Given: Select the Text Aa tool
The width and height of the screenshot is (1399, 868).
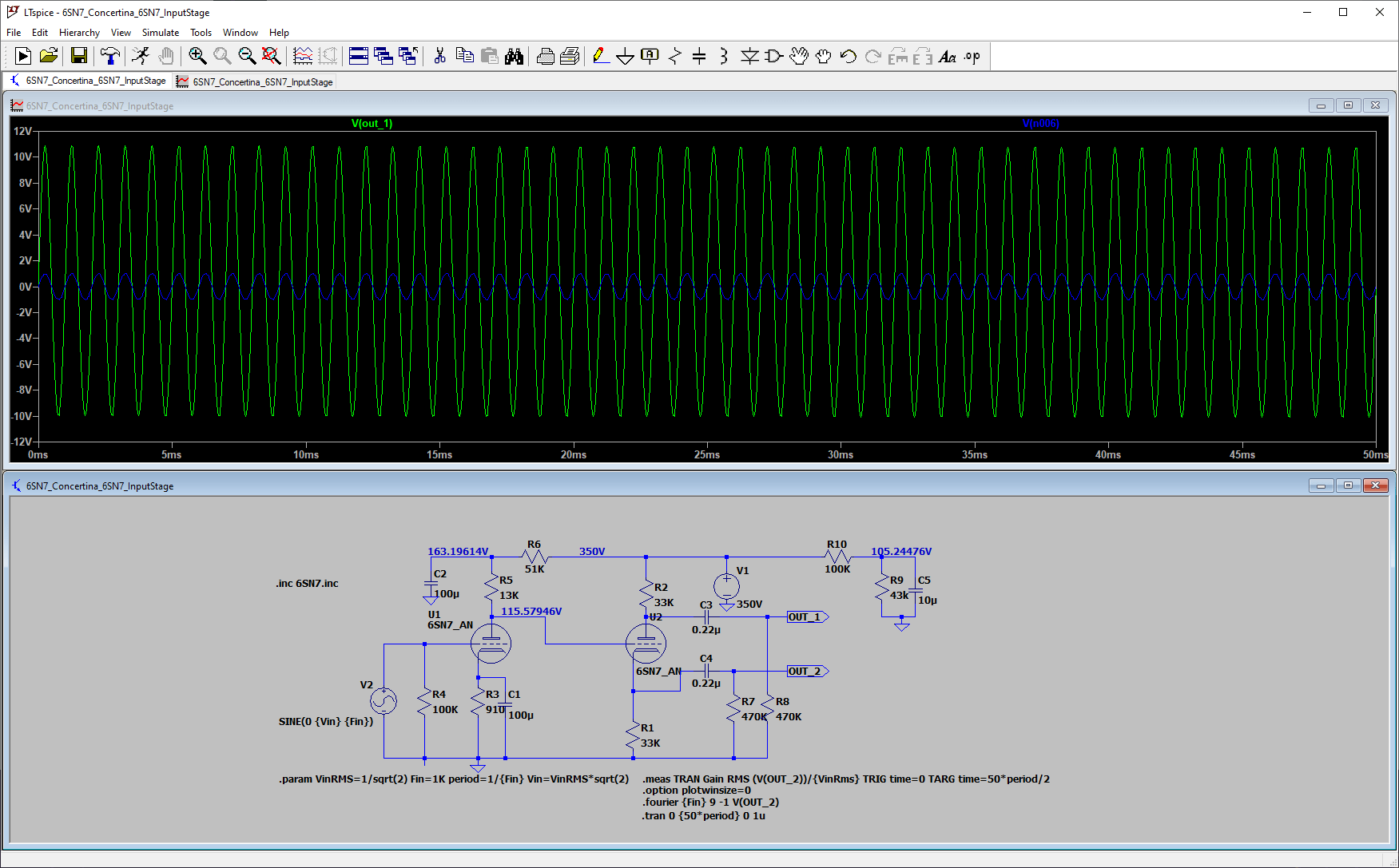Looking at the screenshot, I should [x=948, y=56].
